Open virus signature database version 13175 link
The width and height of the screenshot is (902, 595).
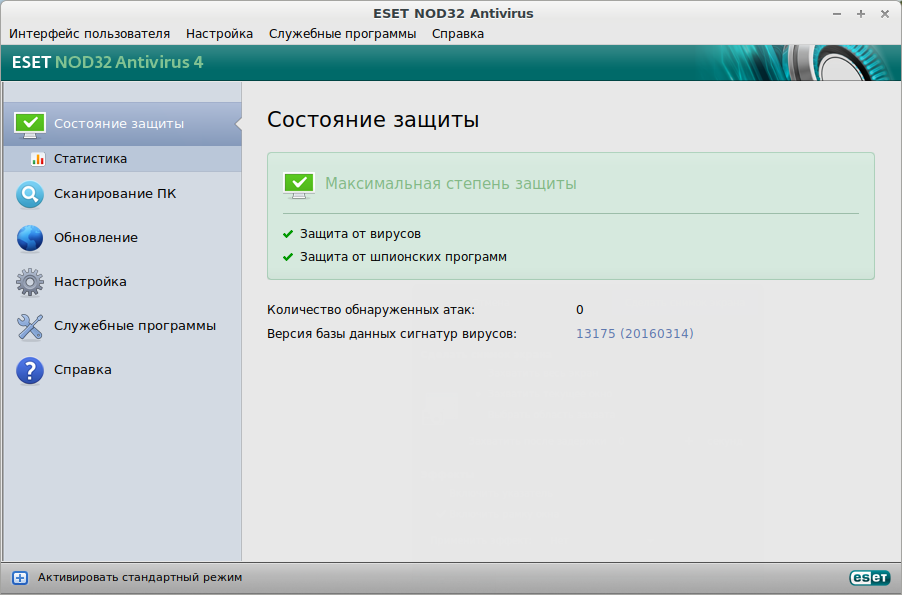click(x=634, y=333)
